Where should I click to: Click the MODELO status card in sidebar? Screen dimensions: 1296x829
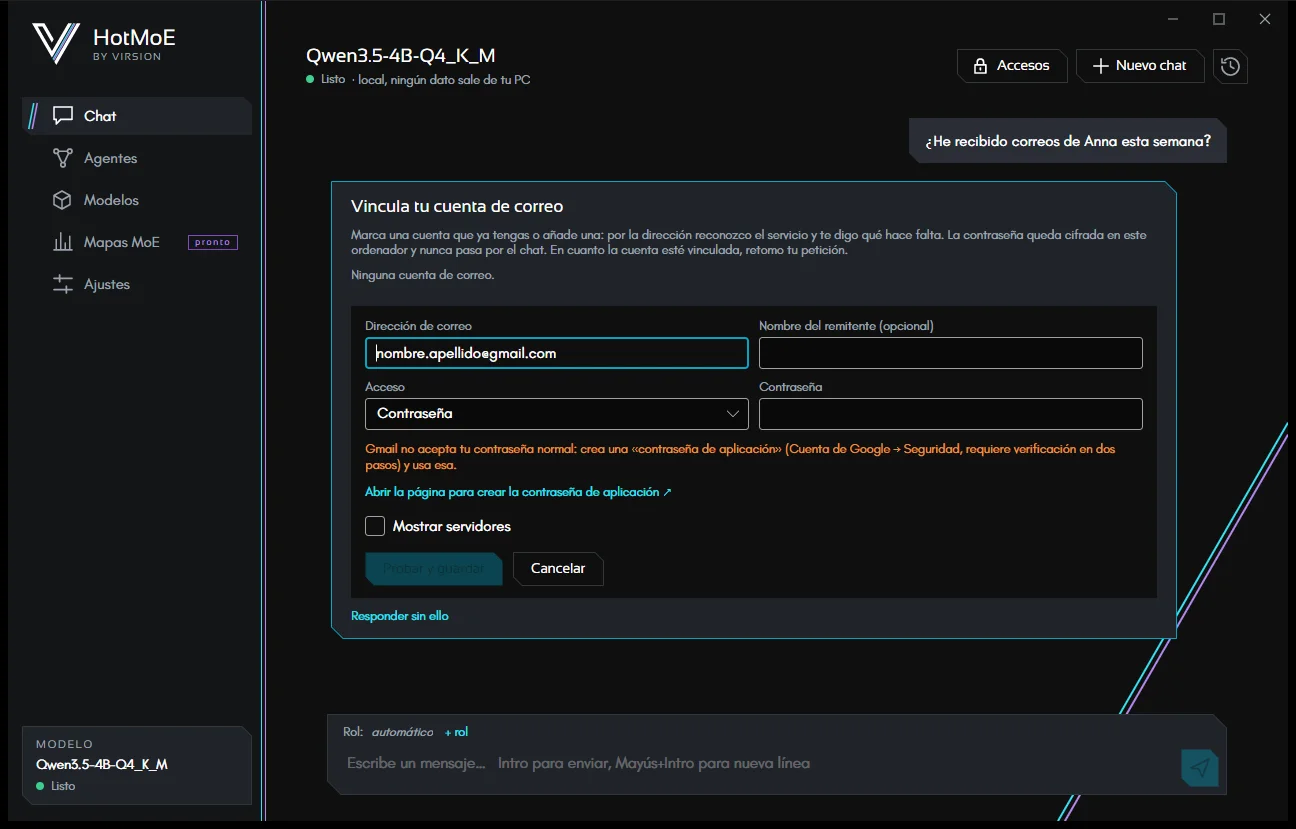pyautogui.click(x=137, y=765)
